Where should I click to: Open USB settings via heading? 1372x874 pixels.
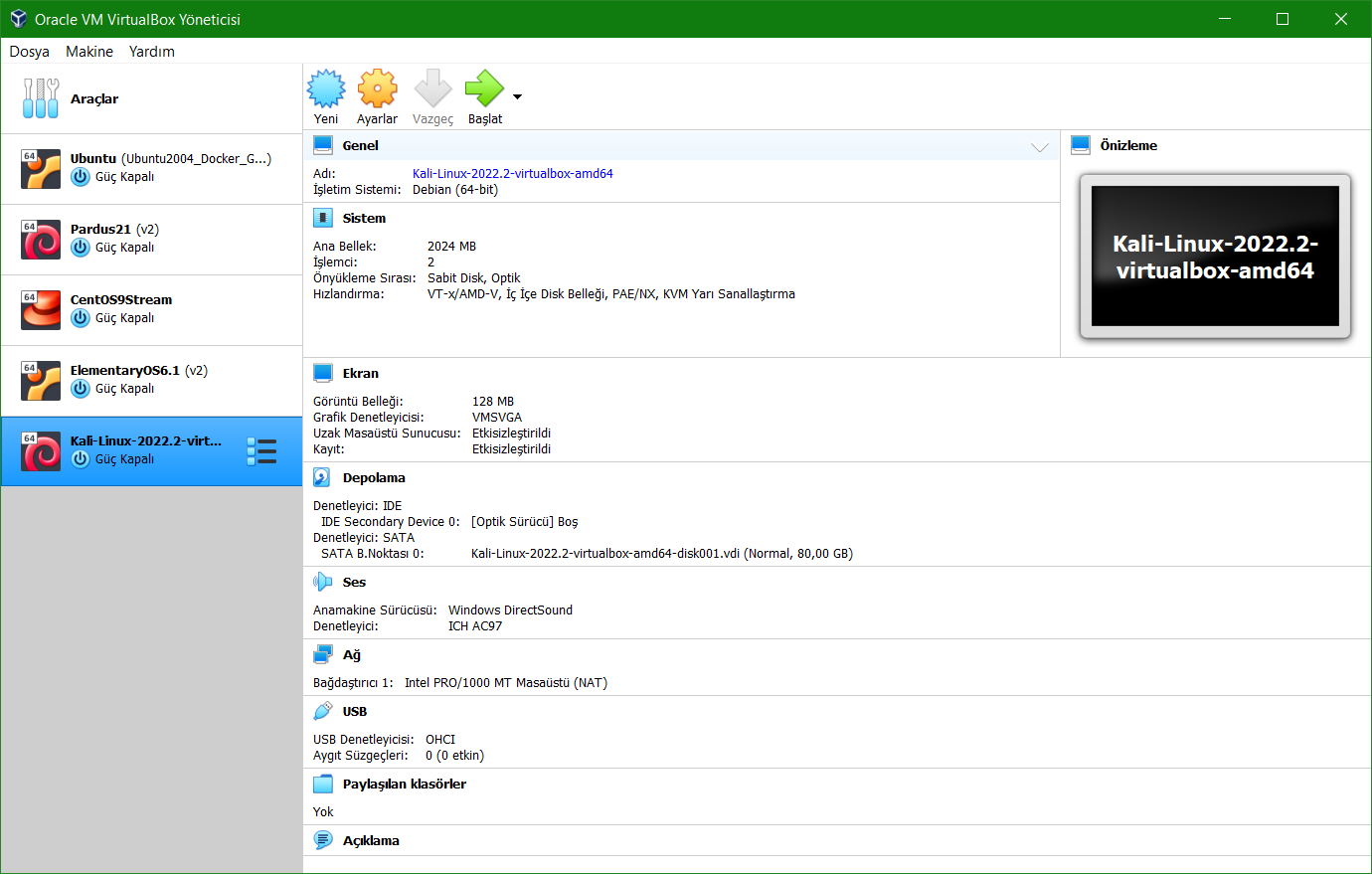(x=355, y=711)
